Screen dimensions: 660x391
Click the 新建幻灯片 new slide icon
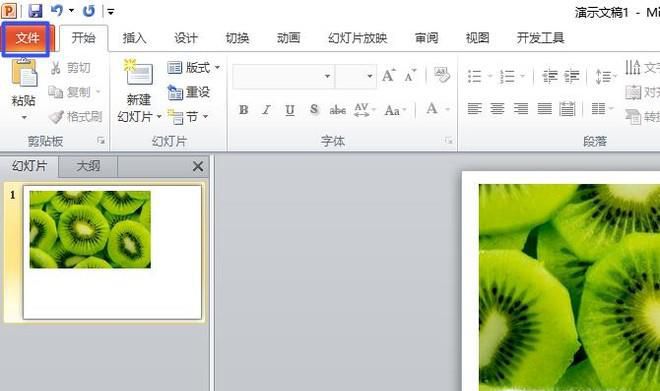tap(138, 73)
